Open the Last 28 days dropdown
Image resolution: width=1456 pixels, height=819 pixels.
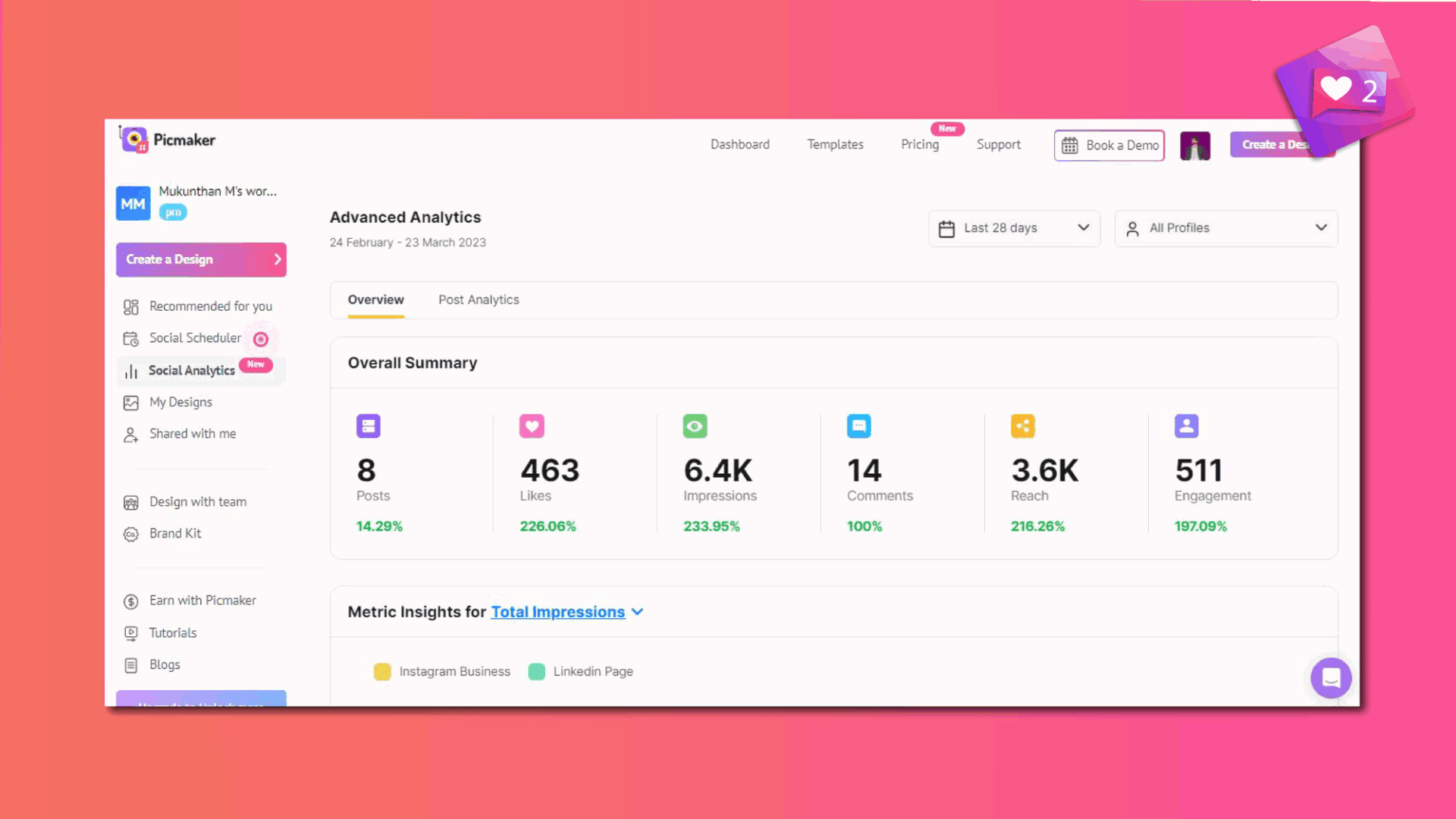point(1014,228)
